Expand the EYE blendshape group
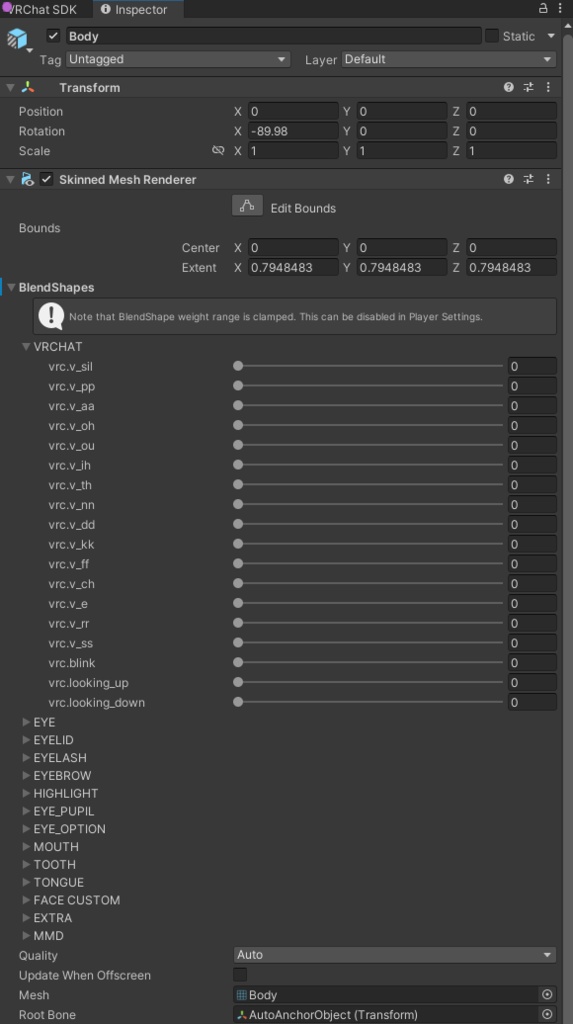 pyautogui.click(x=26, y=722)
